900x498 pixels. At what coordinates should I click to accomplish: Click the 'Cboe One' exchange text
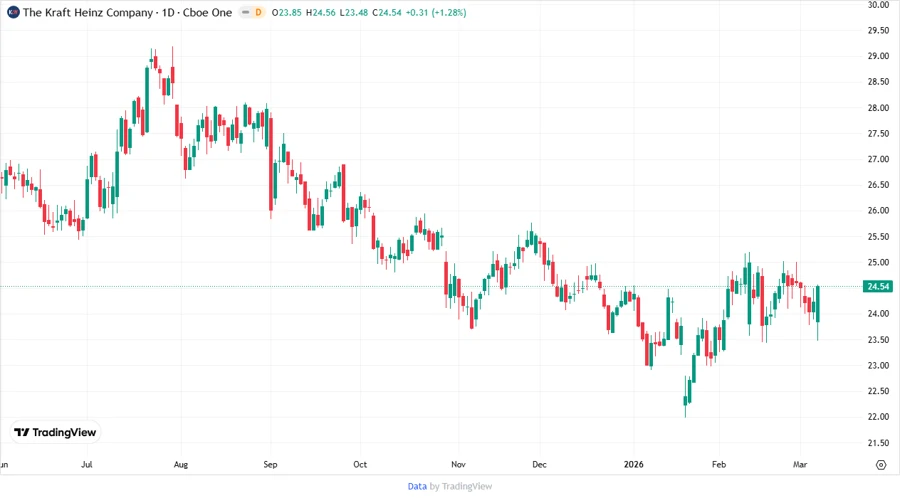point(207,12)
